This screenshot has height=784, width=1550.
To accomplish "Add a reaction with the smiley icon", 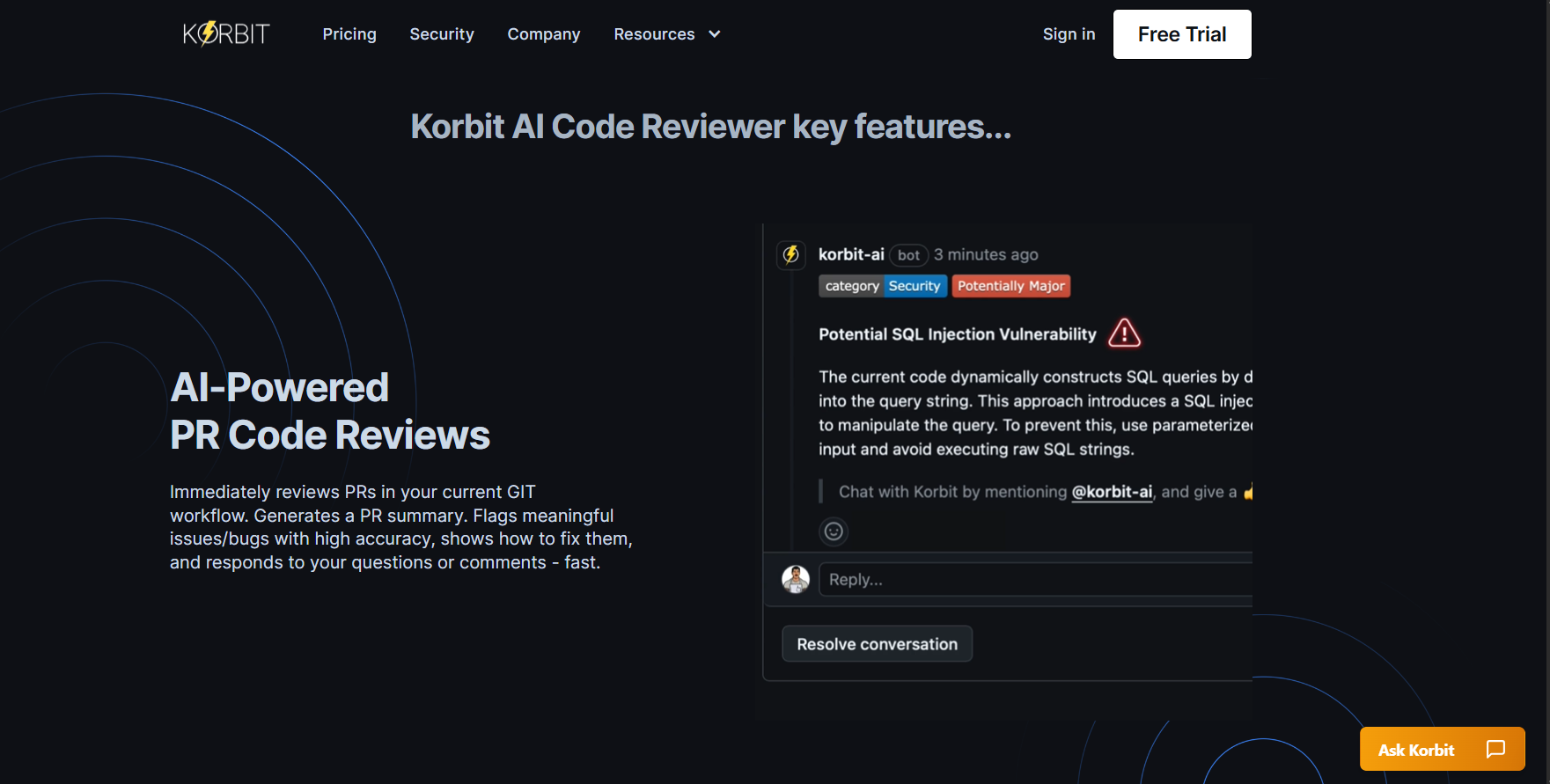I will tap(834, 531).
